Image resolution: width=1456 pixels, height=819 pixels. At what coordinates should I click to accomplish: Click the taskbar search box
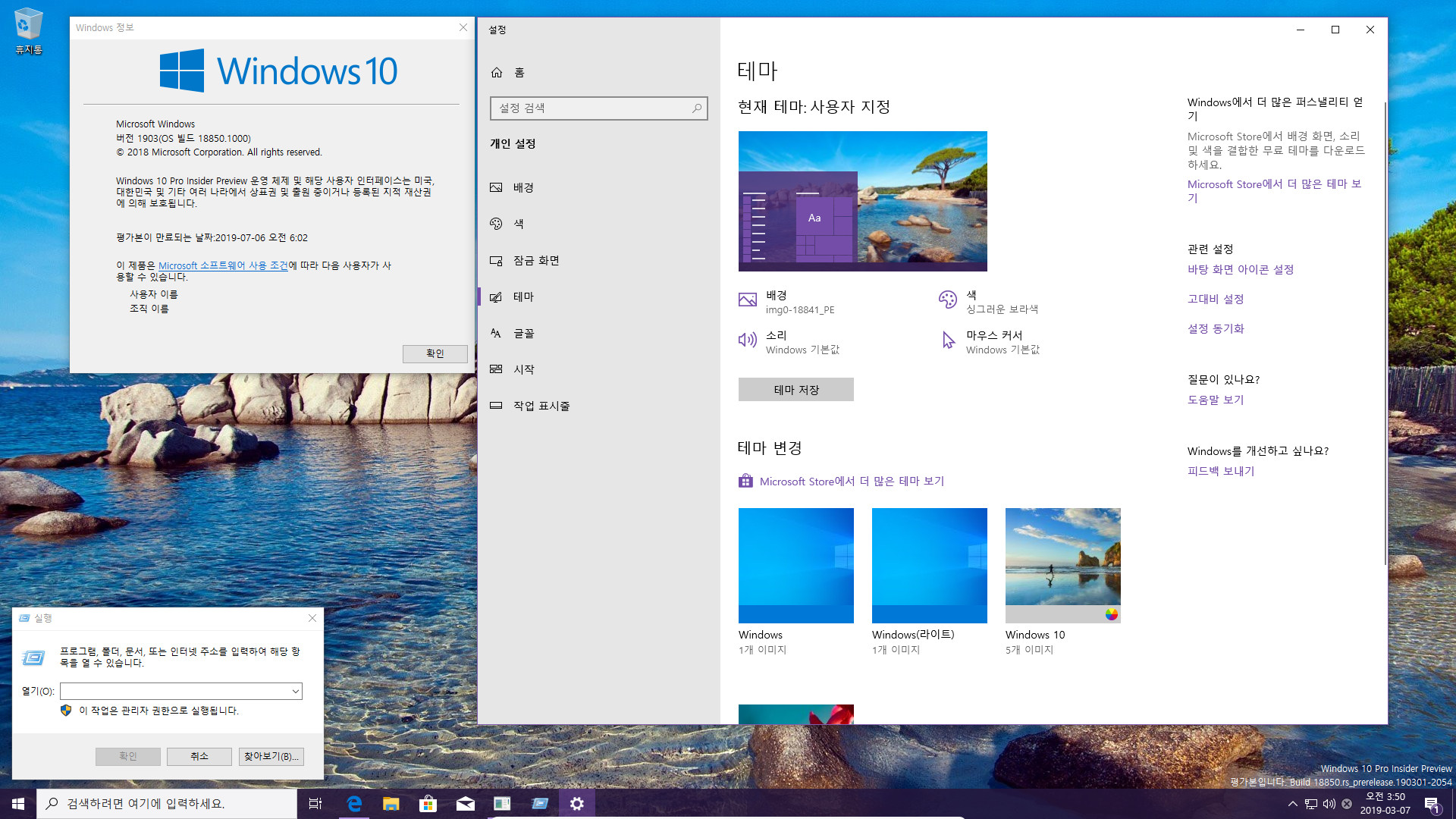(x=167, y=804)
